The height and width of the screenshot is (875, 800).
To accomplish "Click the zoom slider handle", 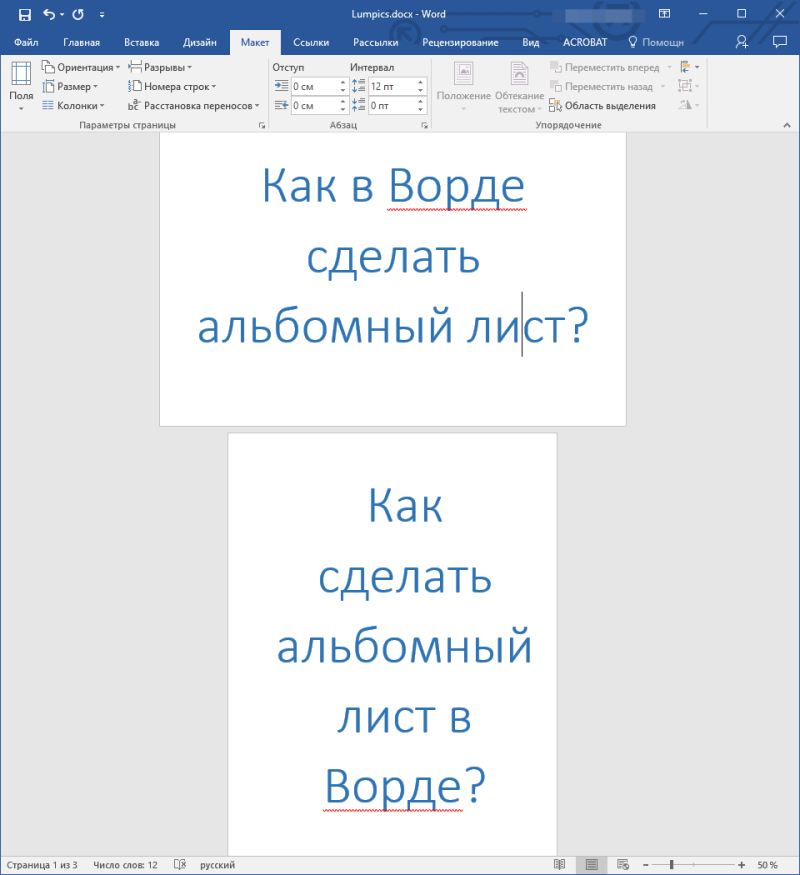I will tap(672, 864).
